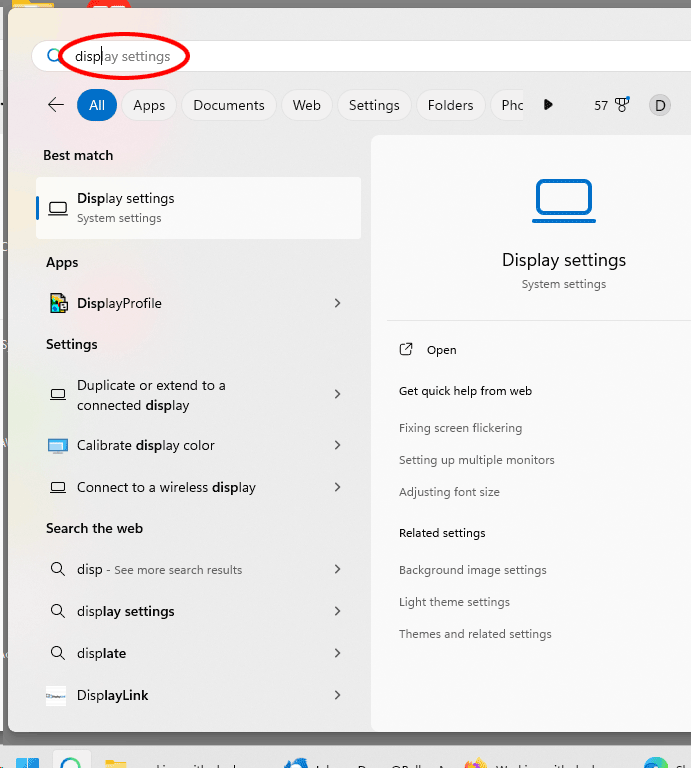
Task: Open 'disp - See more search results'
Action: [x=198, y=569]
